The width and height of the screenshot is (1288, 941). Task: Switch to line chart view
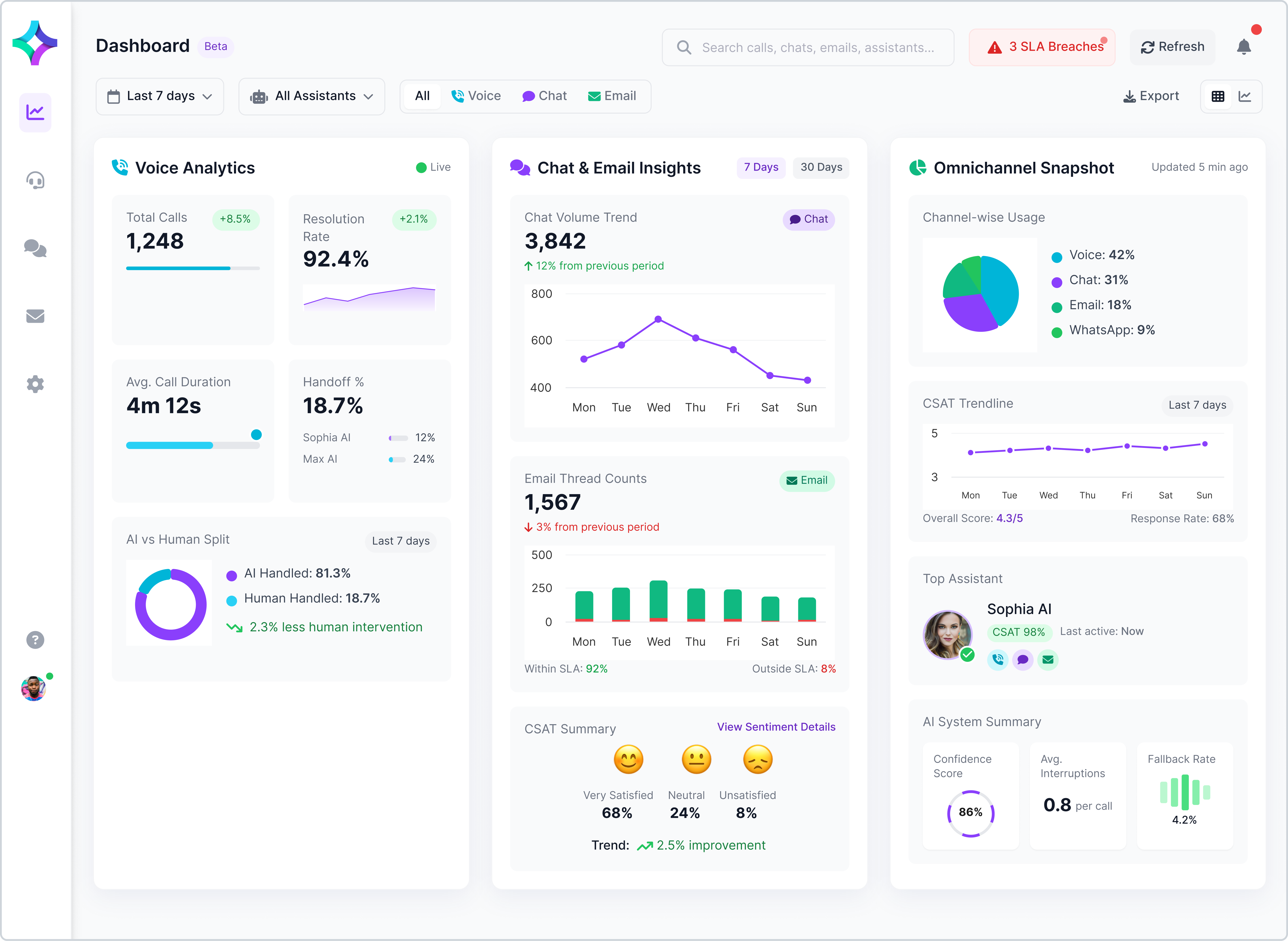pyautogui.click(x=1245, y=96)
